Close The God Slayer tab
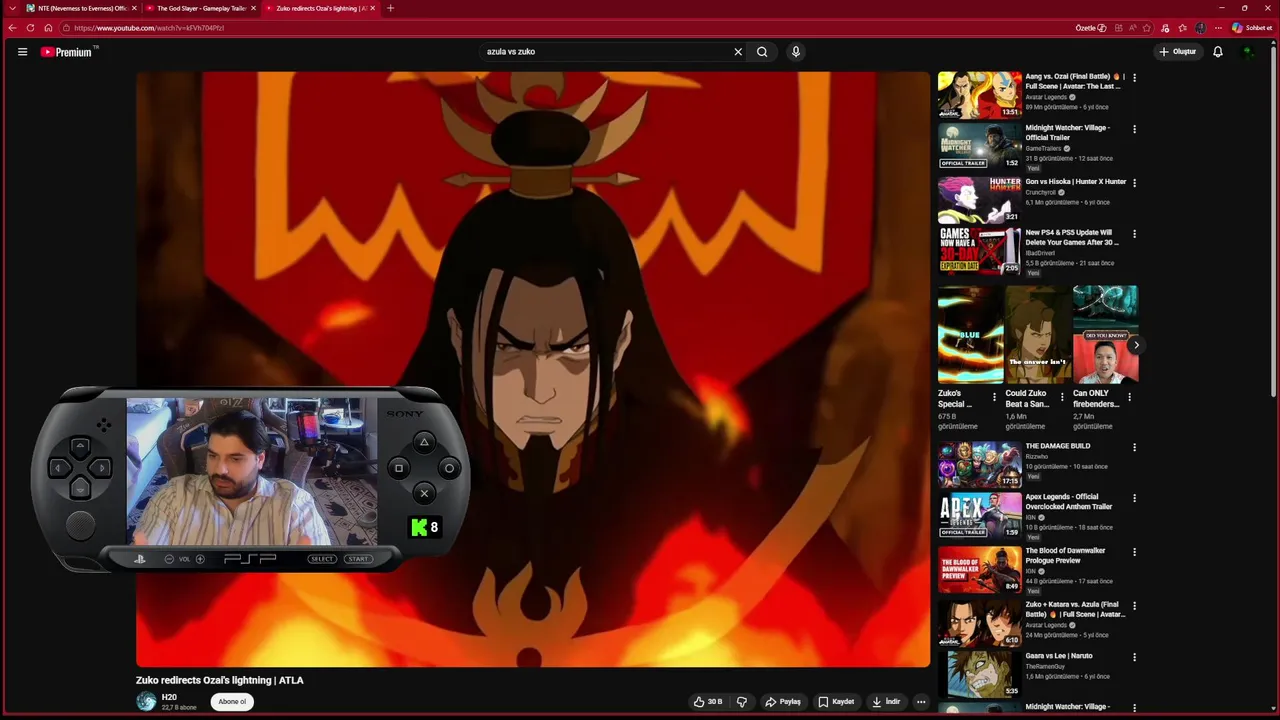Image resolution: width=1280 pixels, height=720 pixels. 253,8
